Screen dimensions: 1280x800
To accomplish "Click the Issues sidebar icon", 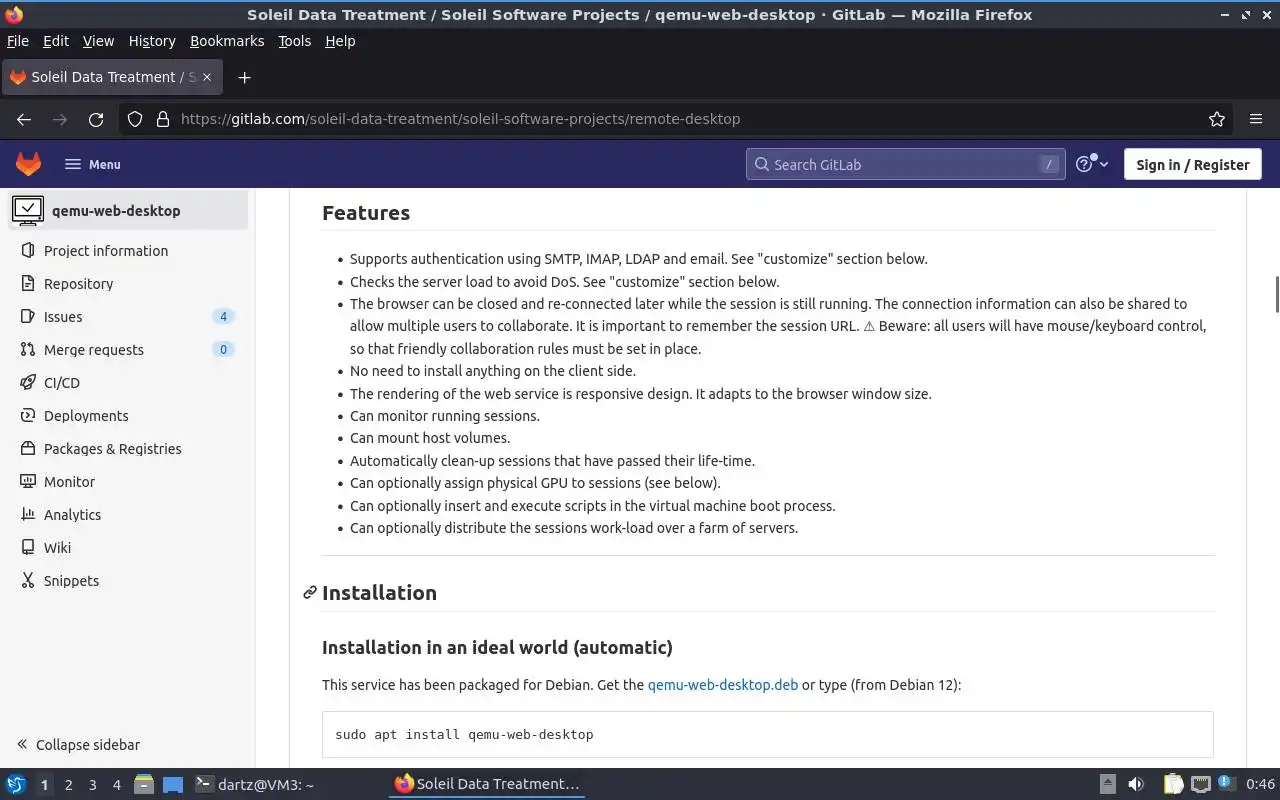I will [x=27, y=317].
